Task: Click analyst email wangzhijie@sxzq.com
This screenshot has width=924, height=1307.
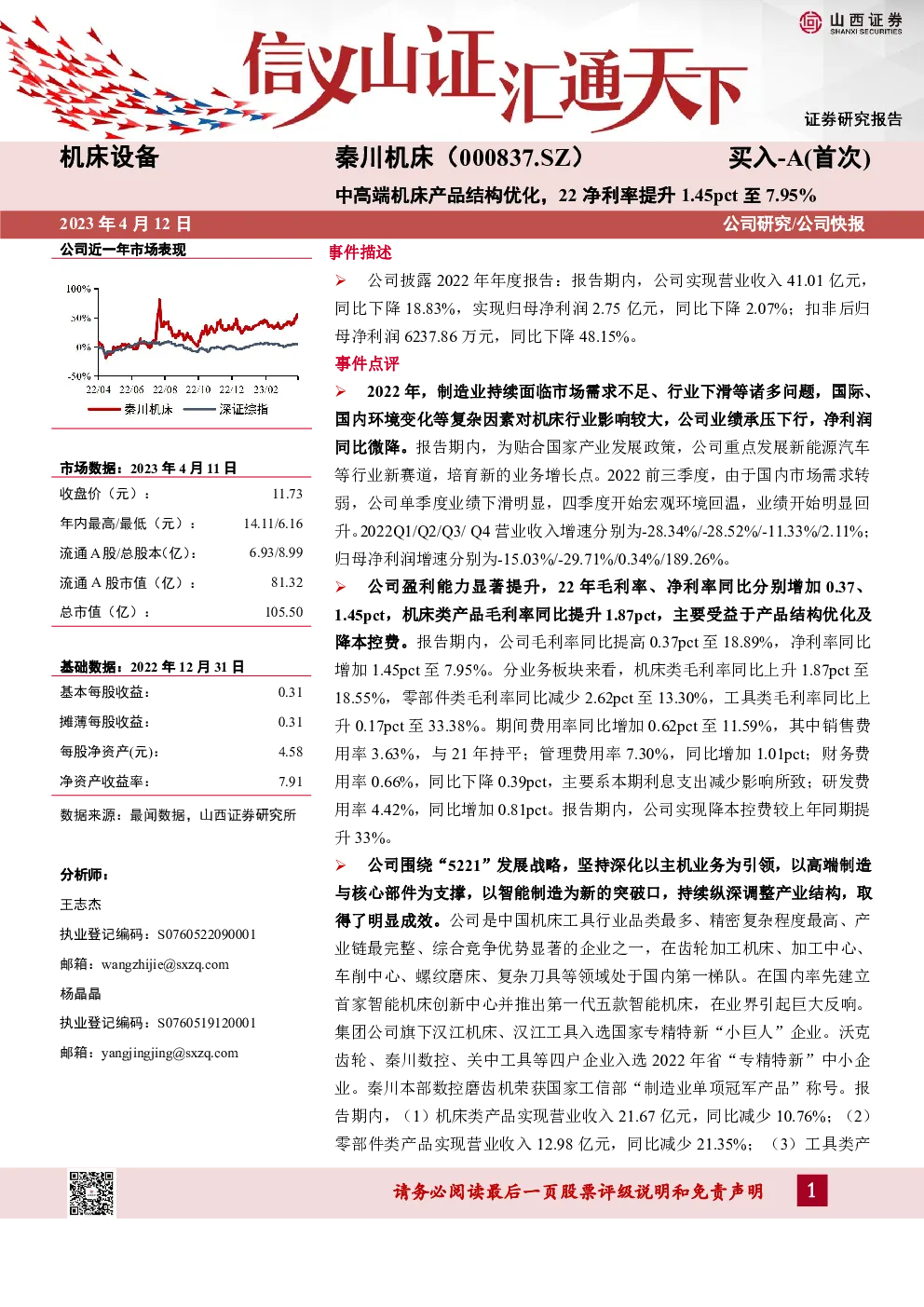Action: click(x=165, y=964)
